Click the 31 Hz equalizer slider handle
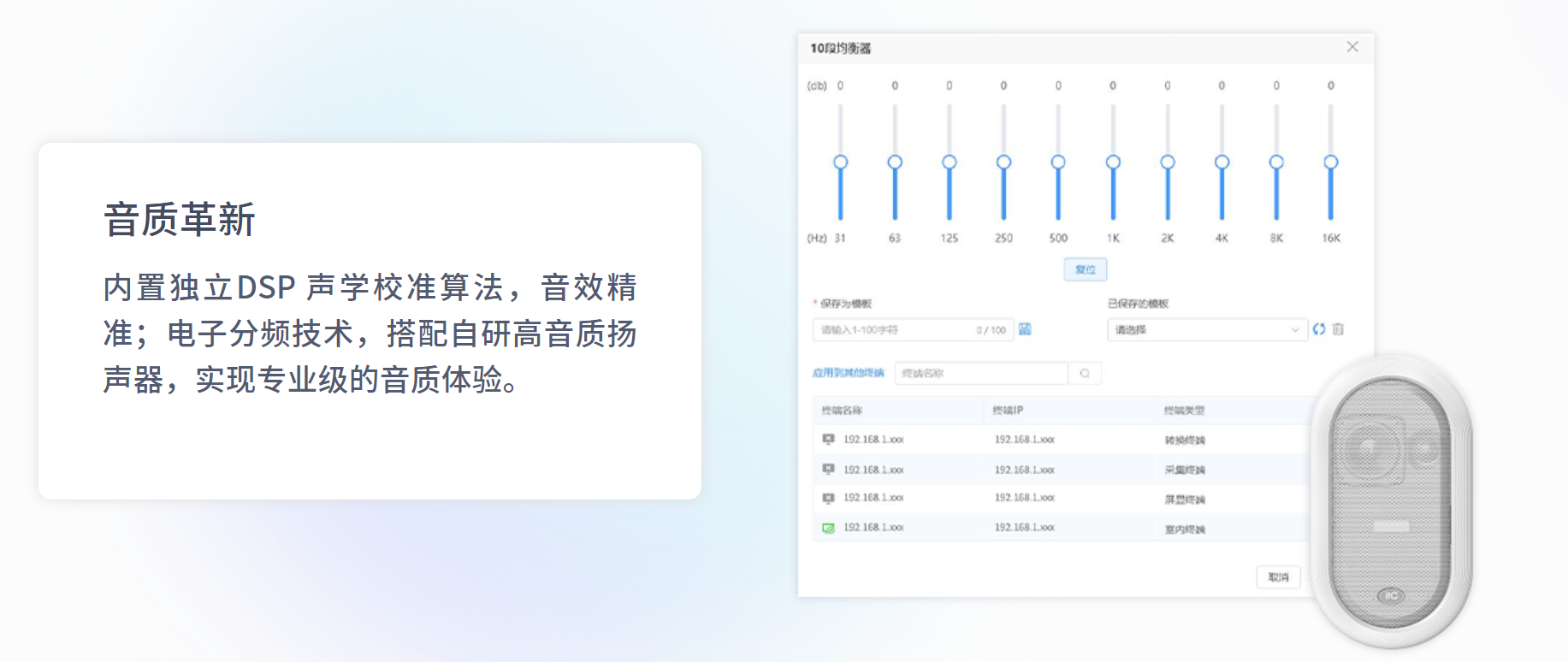Viewport: 1568px width, 662px height. [x=841, y=163]
